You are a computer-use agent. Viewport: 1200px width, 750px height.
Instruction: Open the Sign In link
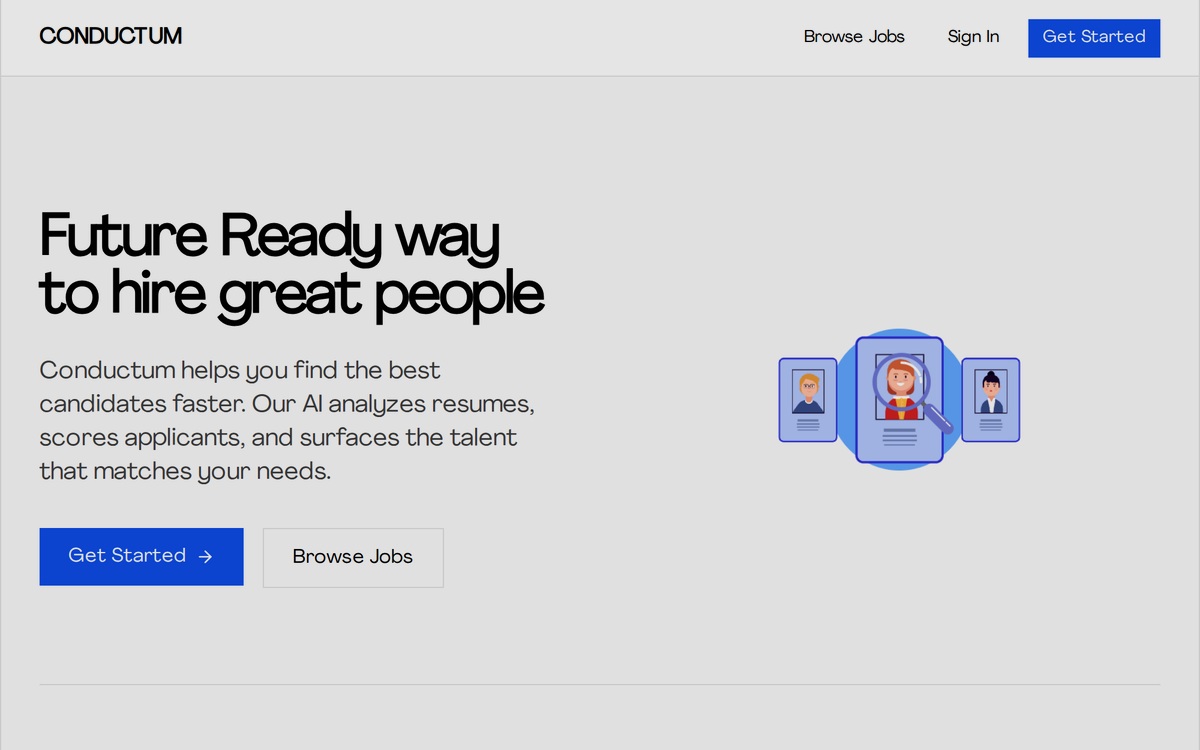pos(973,37)
